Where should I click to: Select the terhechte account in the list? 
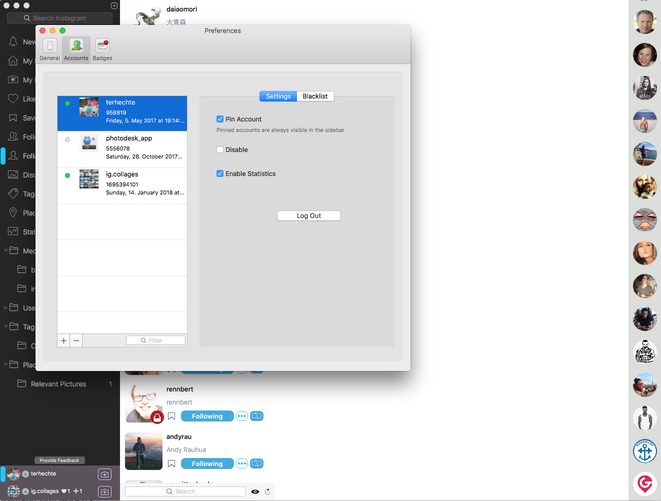[x=122, y=113]
